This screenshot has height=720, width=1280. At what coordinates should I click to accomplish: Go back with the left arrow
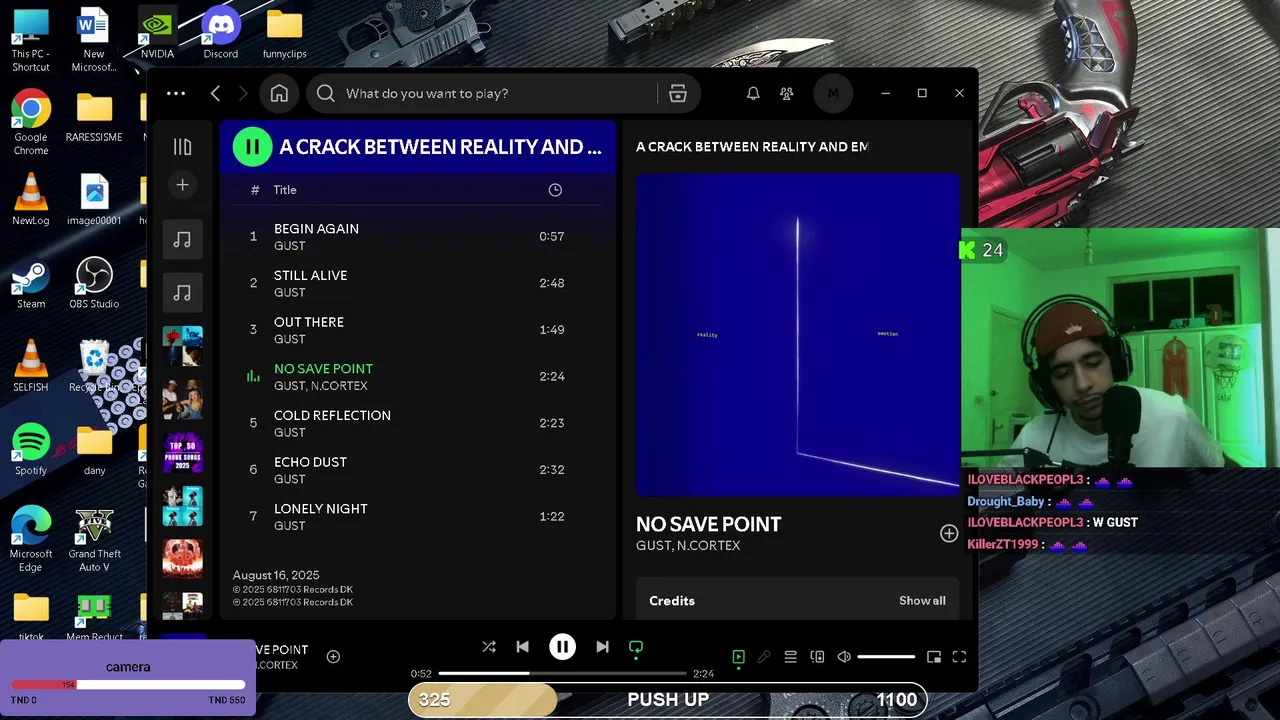215,93
